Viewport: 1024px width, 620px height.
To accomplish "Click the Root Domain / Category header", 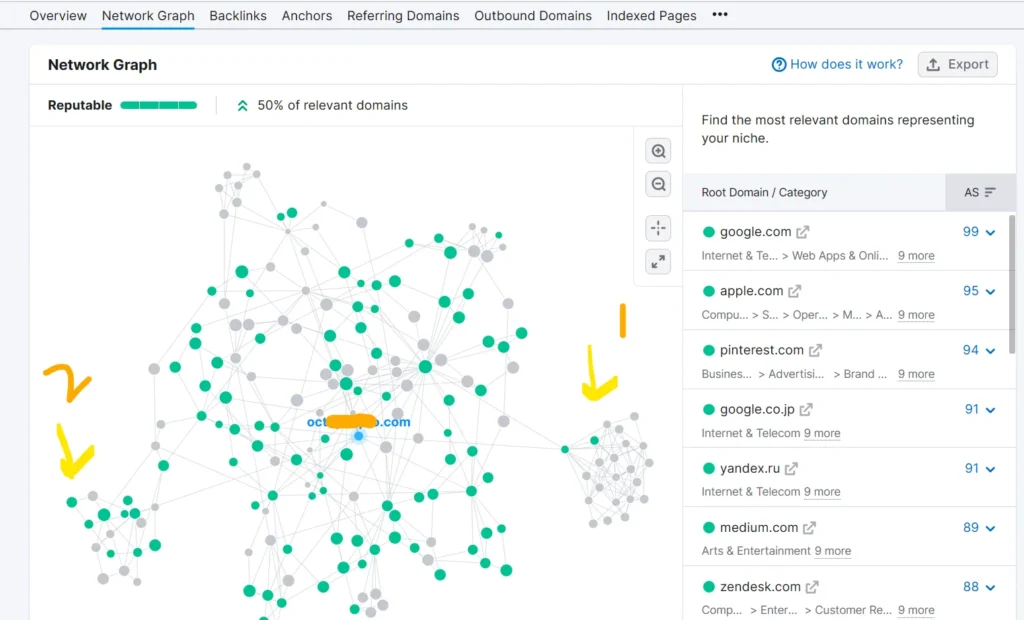I will click(764, 193).
